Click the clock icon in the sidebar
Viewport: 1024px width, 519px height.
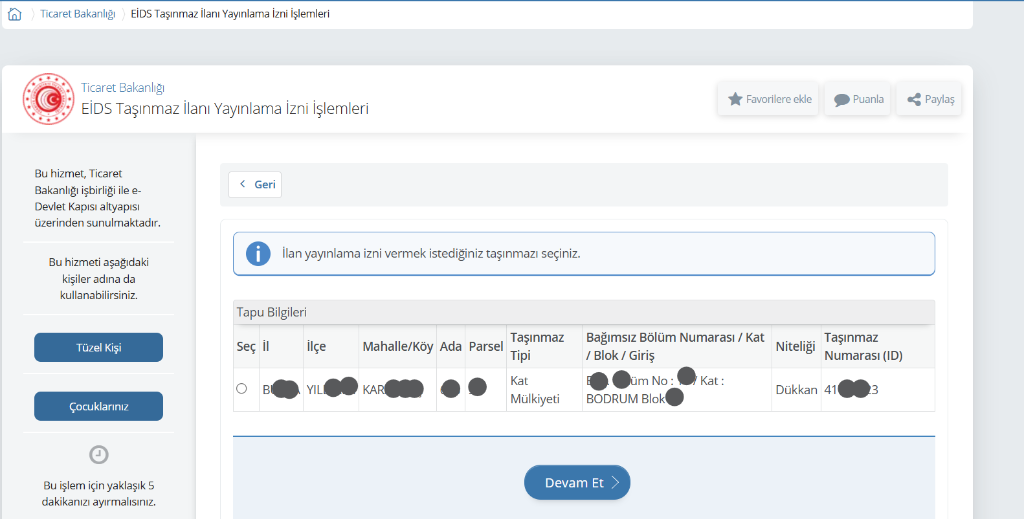(x=99, y=454)
